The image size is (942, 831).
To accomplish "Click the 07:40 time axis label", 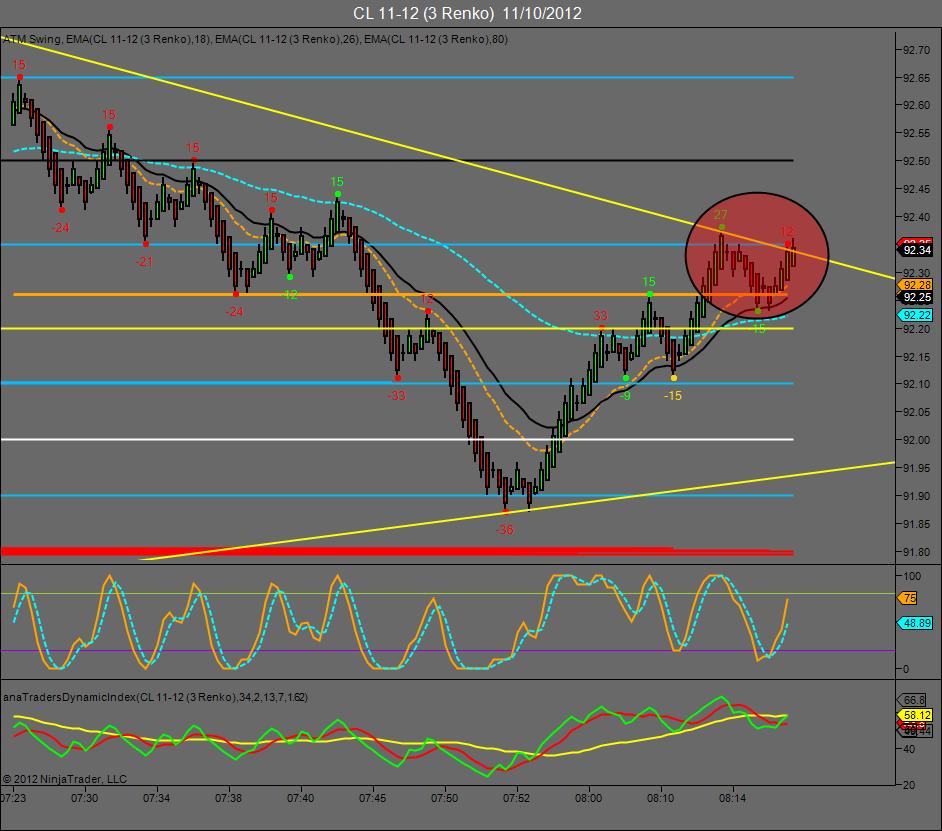I will [x=300, y=798].
